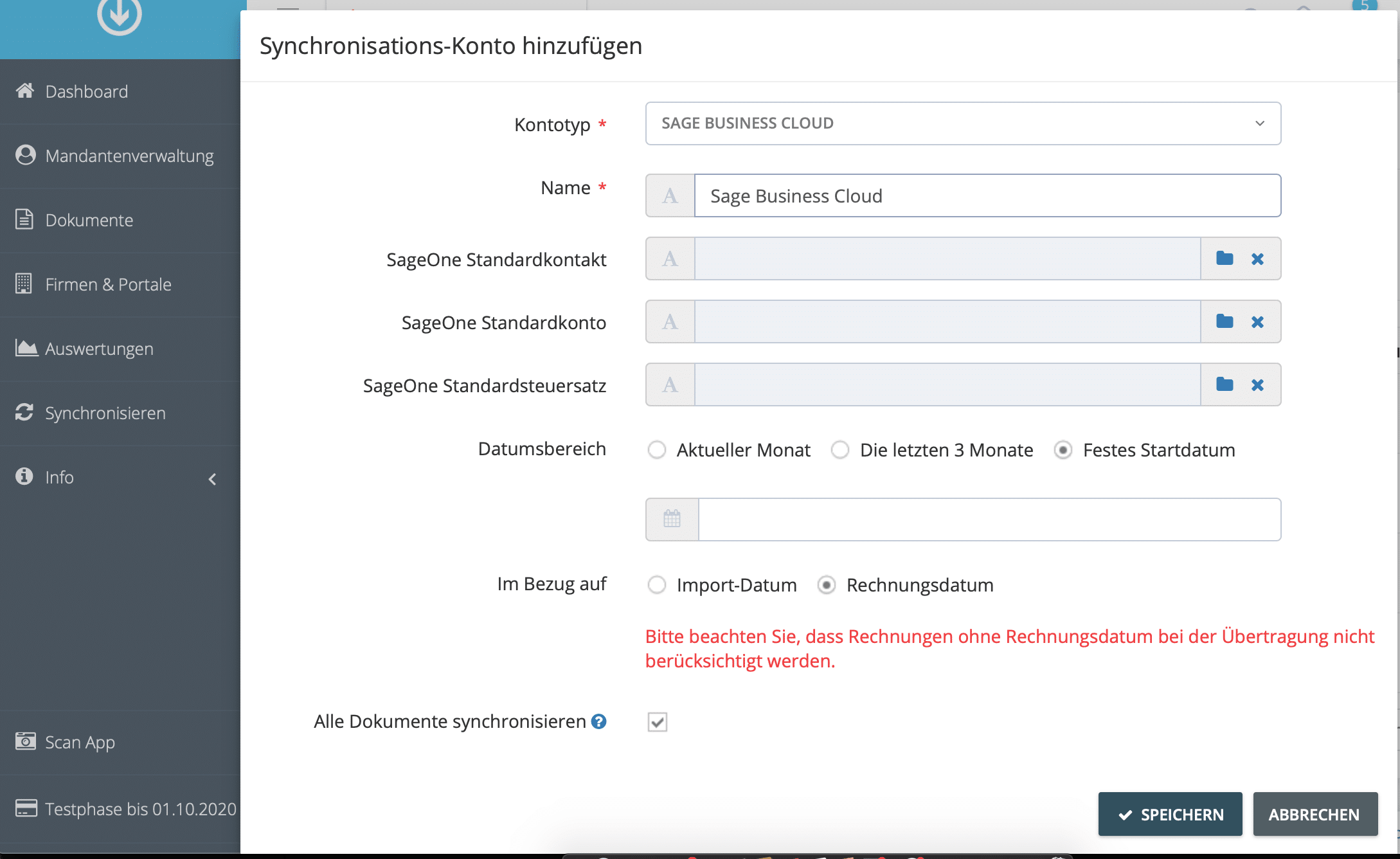Screen dimensions: 1400x859
Task: Click the SageOne Standardsteuersatz field
Action: tap(947, 384)
